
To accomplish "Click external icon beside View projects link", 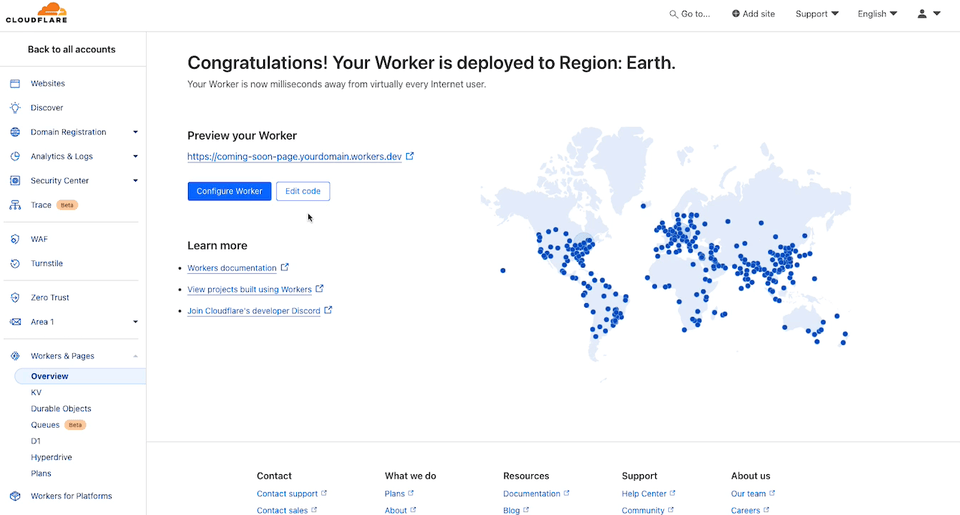I will click(x=320, y=288).
